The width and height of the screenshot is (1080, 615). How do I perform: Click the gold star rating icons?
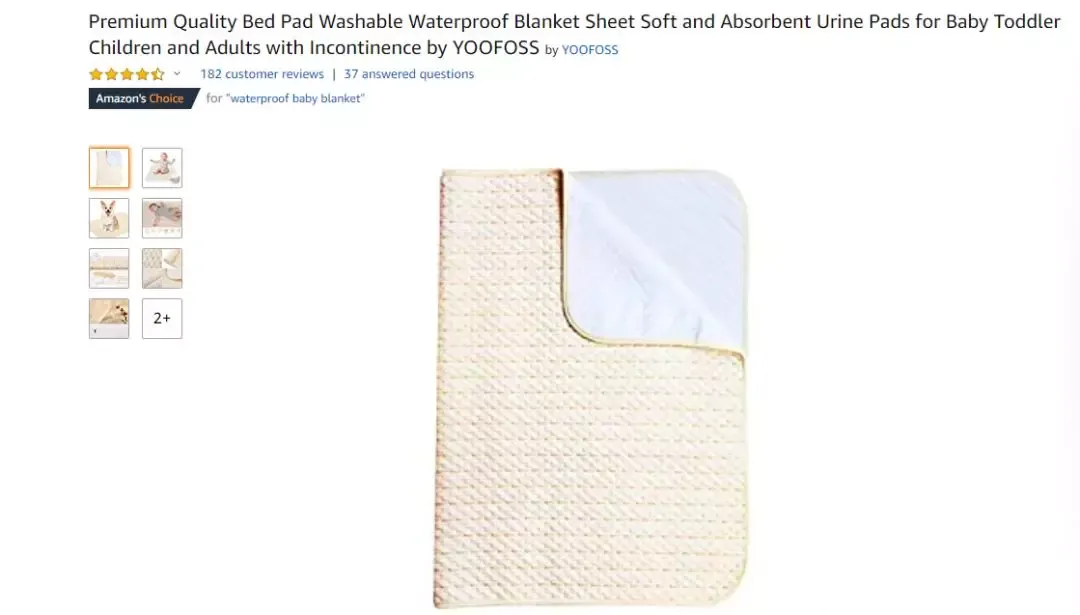127,74
